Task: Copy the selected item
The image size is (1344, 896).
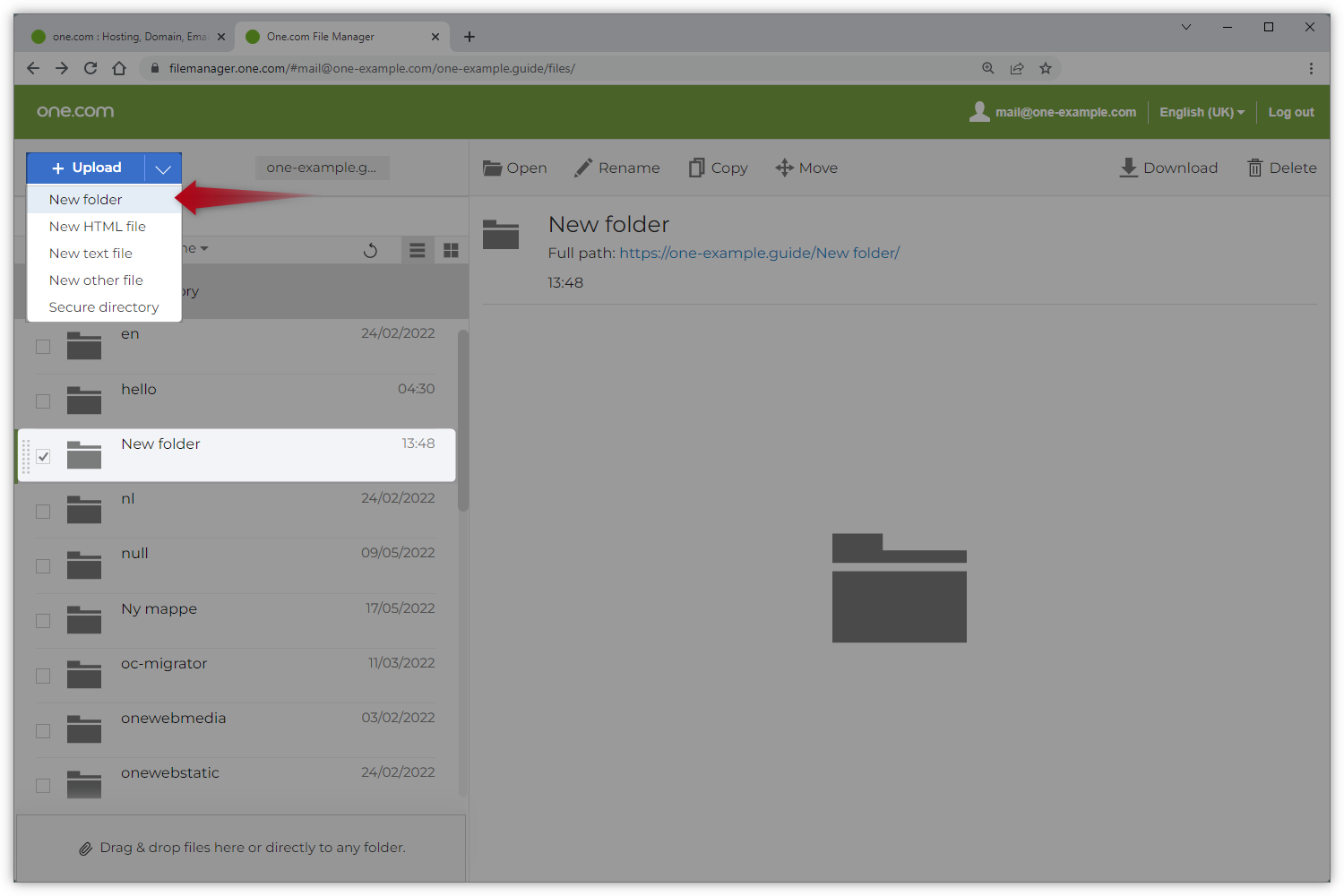Action: click(x=718, y=168)
